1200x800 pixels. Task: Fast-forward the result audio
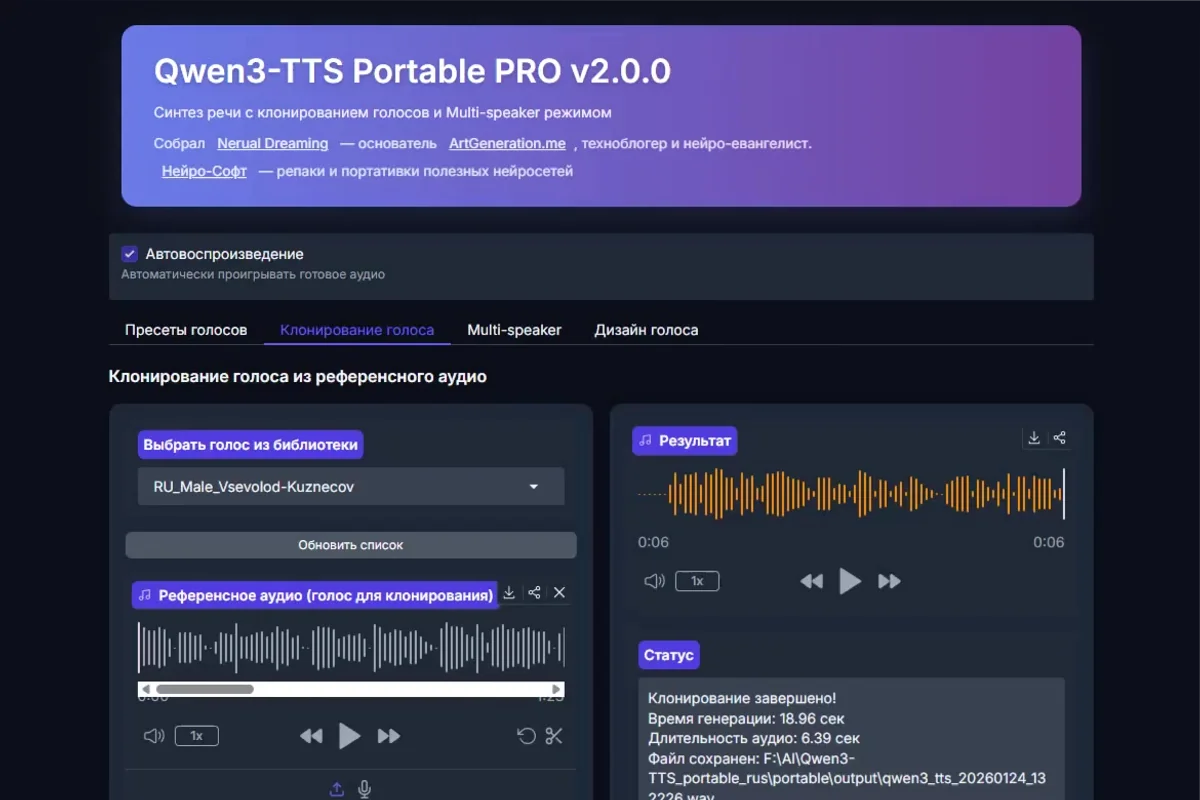889,581
